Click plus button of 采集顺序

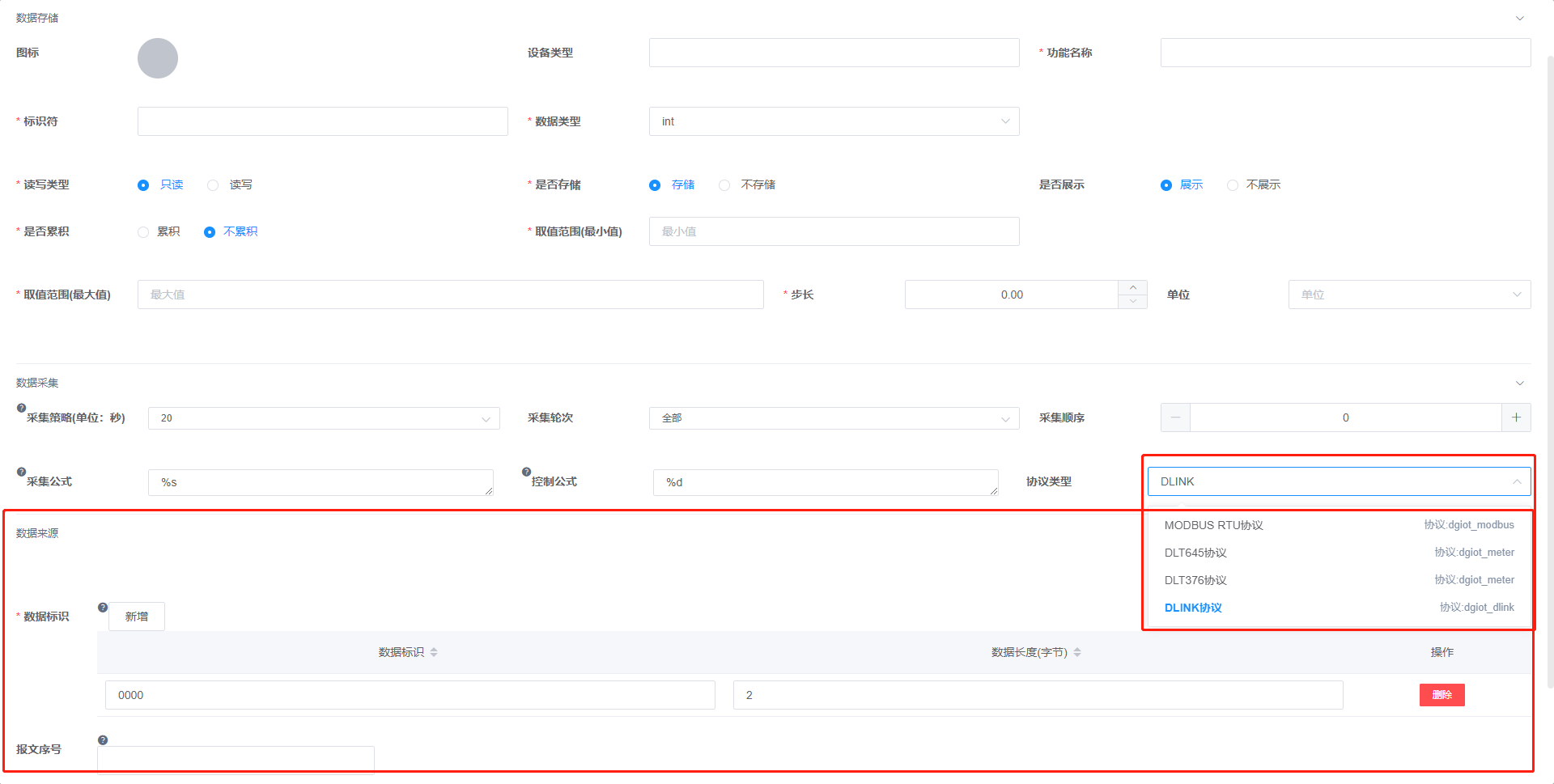pos(1516,417)
